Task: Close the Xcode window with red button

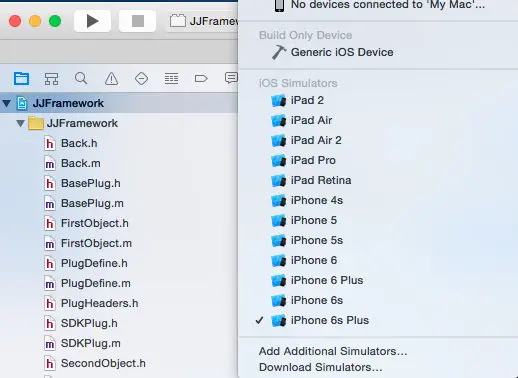Action: 15,21
